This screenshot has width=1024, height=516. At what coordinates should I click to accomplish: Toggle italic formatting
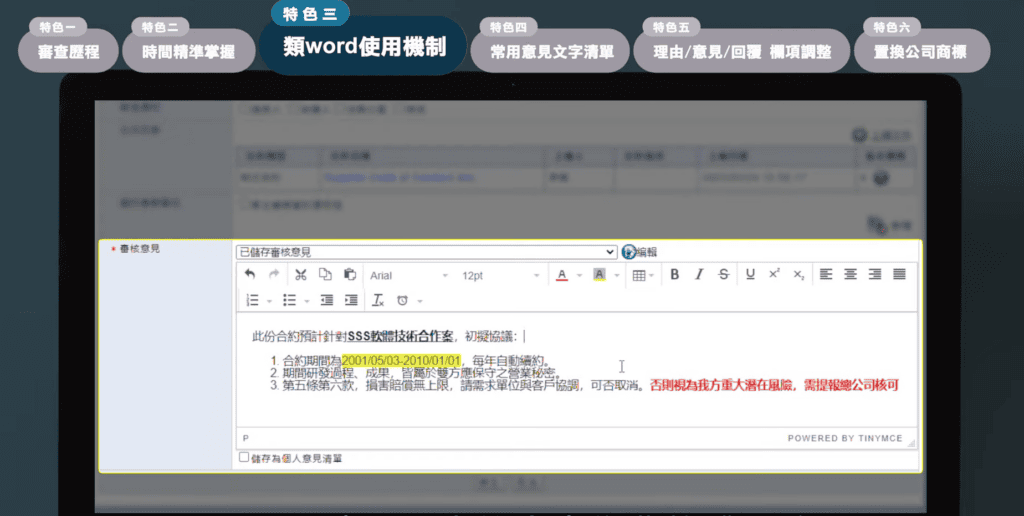coord(699,275)
